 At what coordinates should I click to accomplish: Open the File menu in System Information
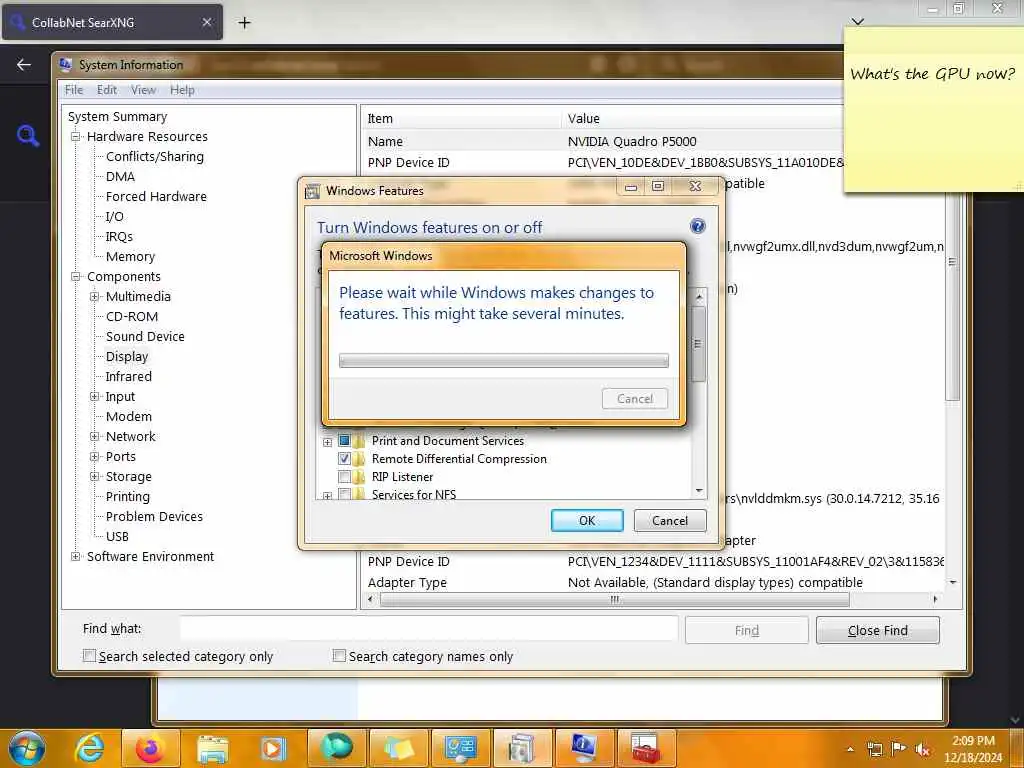pyautogui.click(x=74, y=90)
